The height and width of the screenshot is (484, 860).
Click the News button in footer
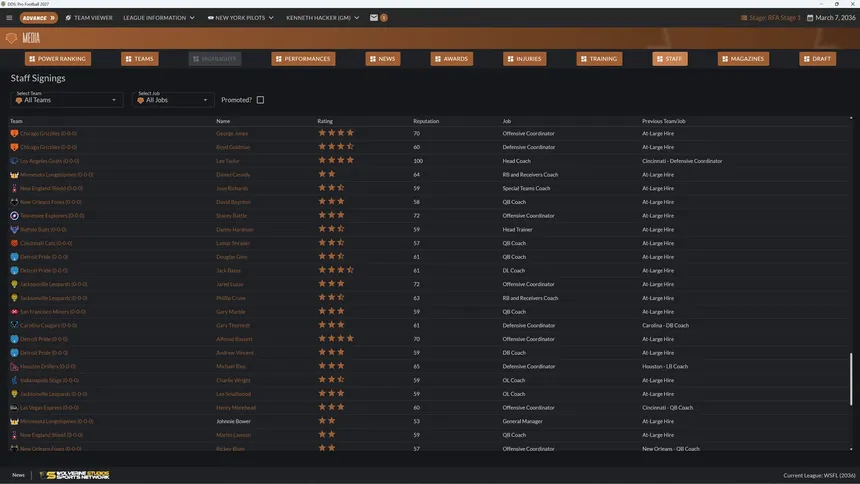point(18,475)
